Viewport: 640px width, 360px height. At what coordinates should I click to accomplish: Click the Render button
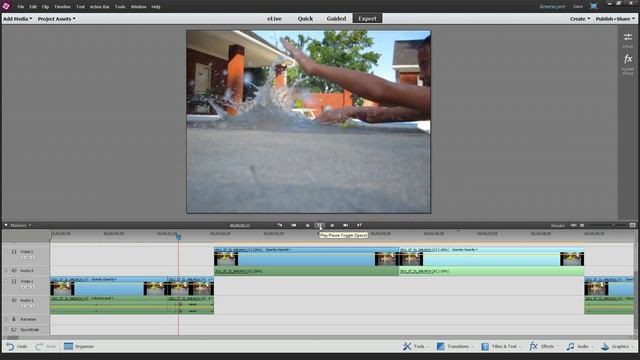558,226
